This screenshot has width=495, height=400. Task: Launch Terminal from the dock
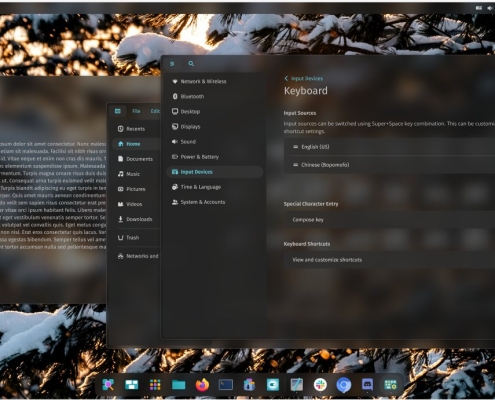(226, 385)
